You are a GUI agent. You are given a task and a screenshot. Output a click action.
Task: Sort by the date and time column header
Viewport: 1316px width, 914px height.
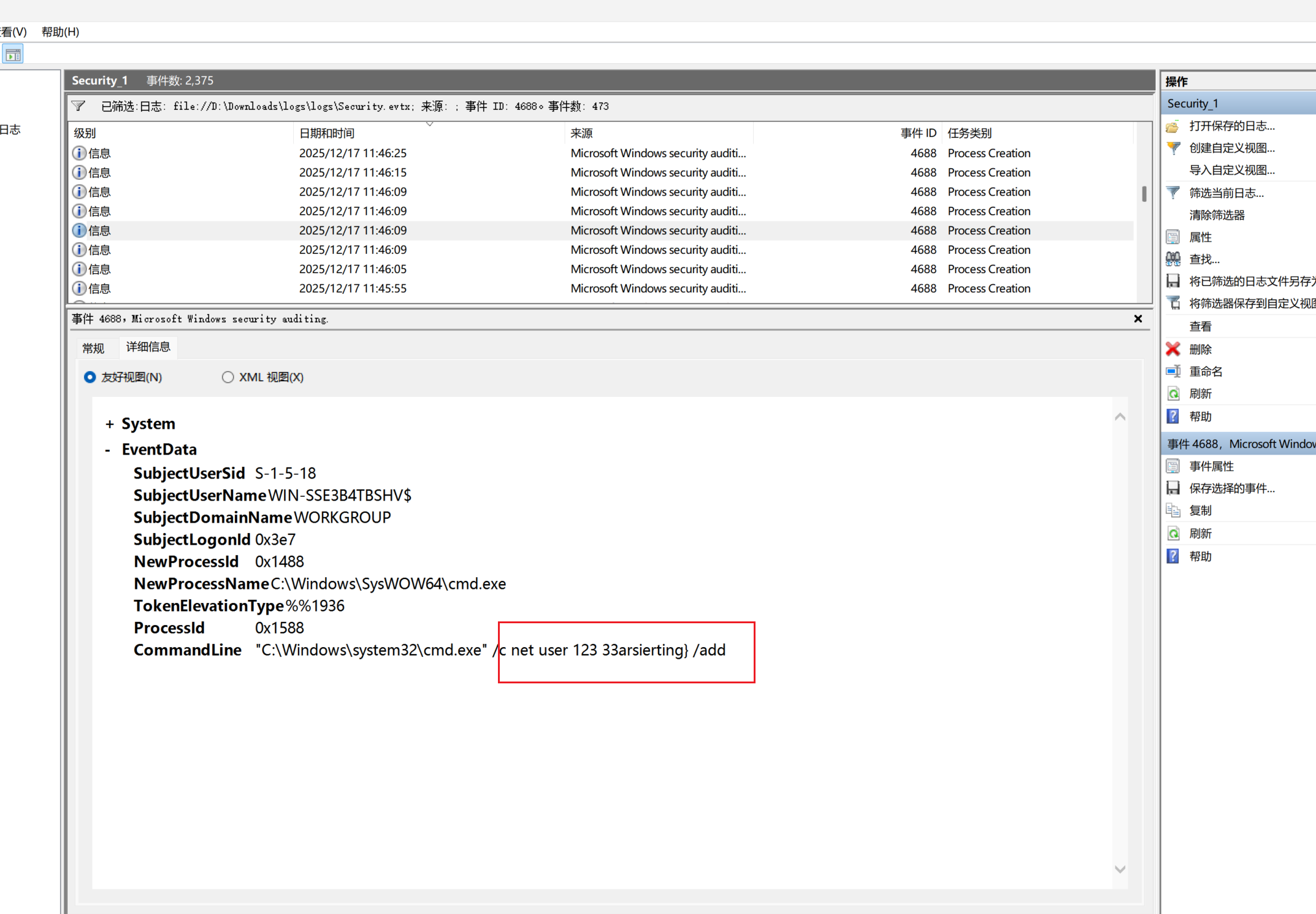[x=327, y=133]
